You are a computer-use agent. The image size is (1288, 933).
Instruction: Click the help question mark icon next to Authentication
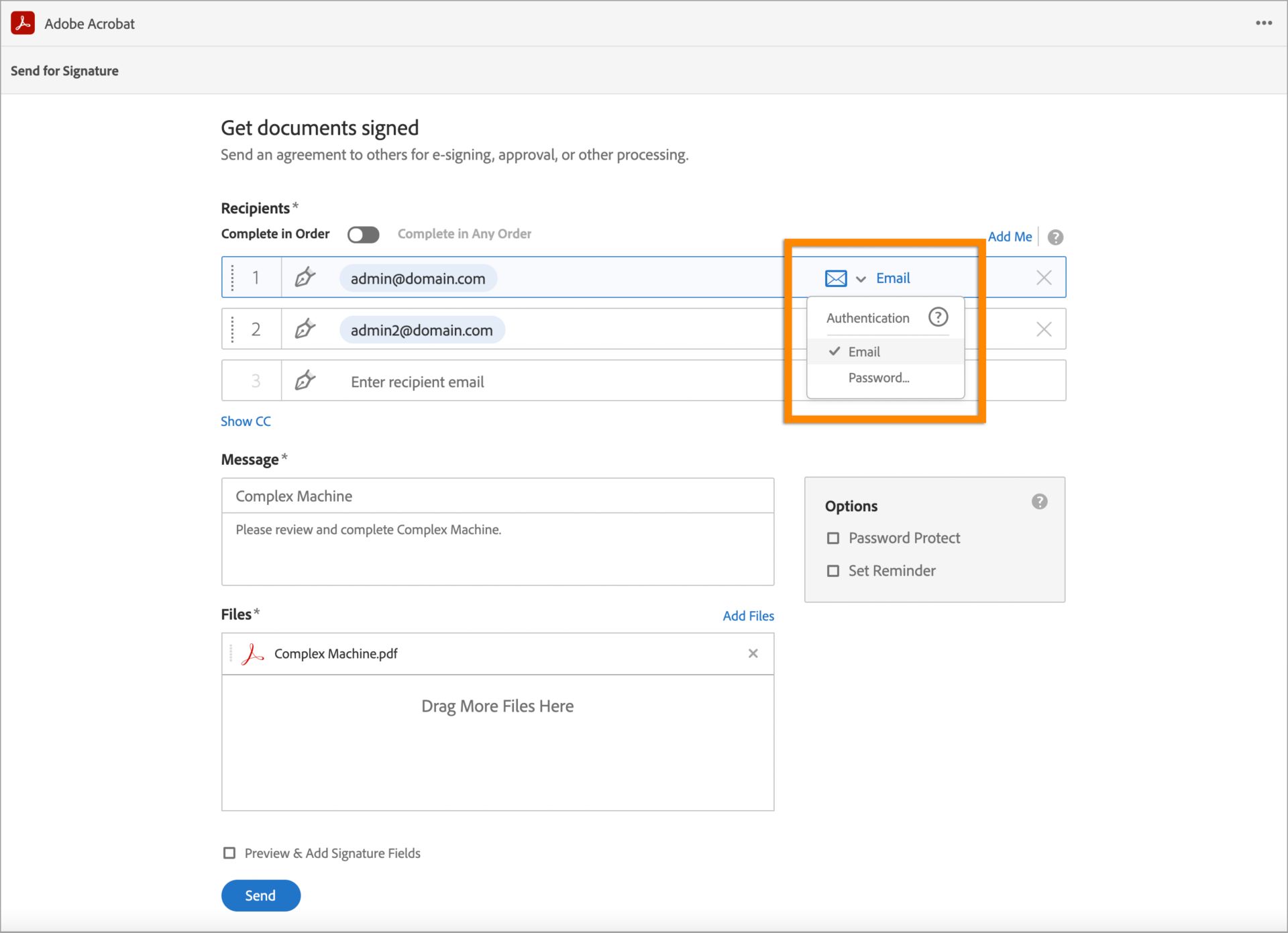tap(938, 318)
